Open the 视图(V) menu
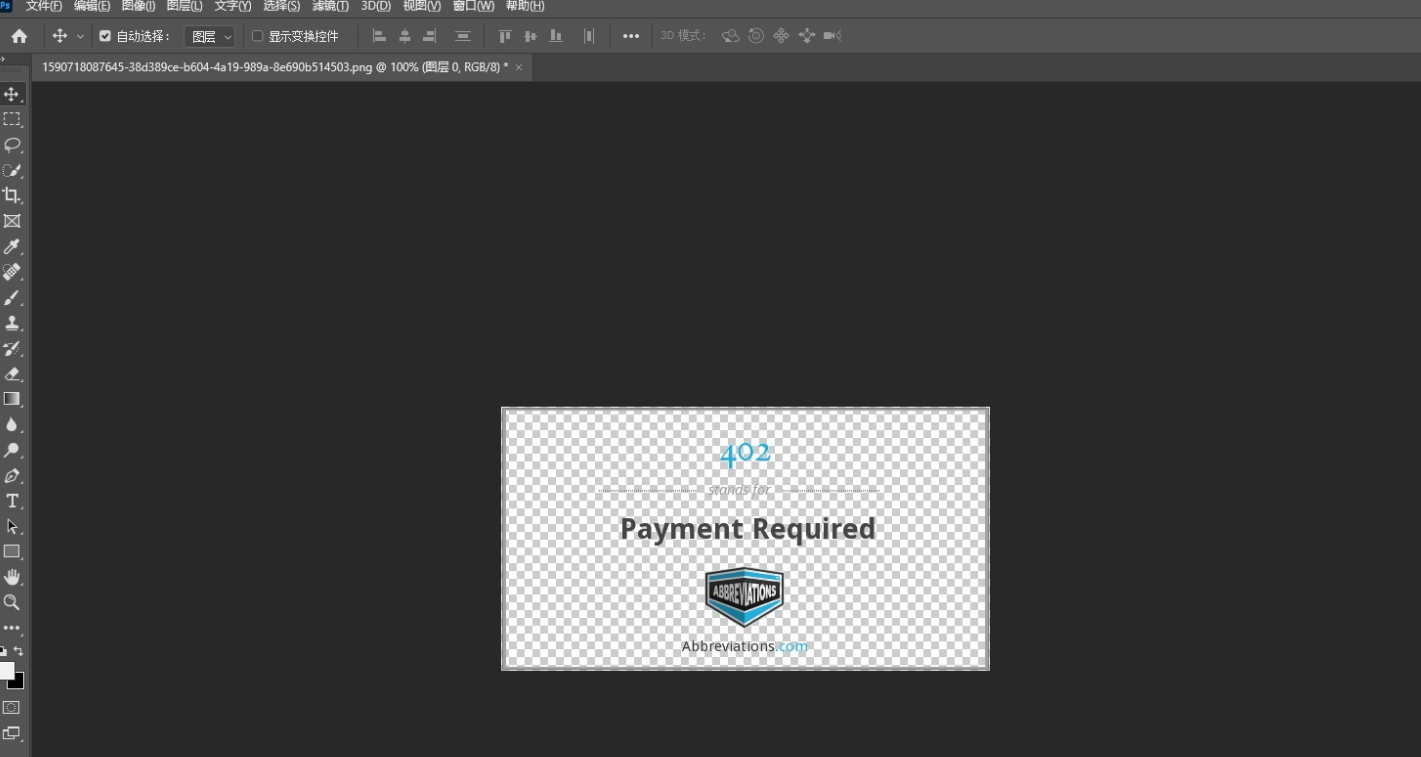This screenshot has width=1421, height=757. [422, 6]
